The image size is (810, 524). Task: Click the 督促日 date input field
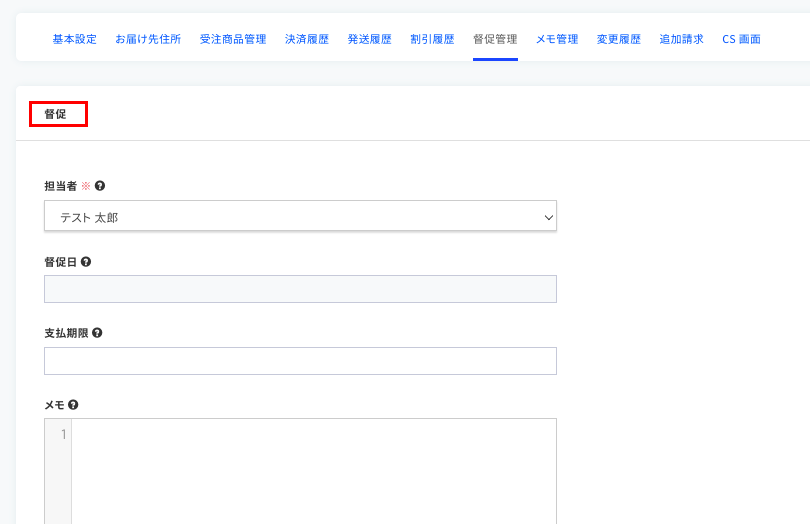pos(300,289)
